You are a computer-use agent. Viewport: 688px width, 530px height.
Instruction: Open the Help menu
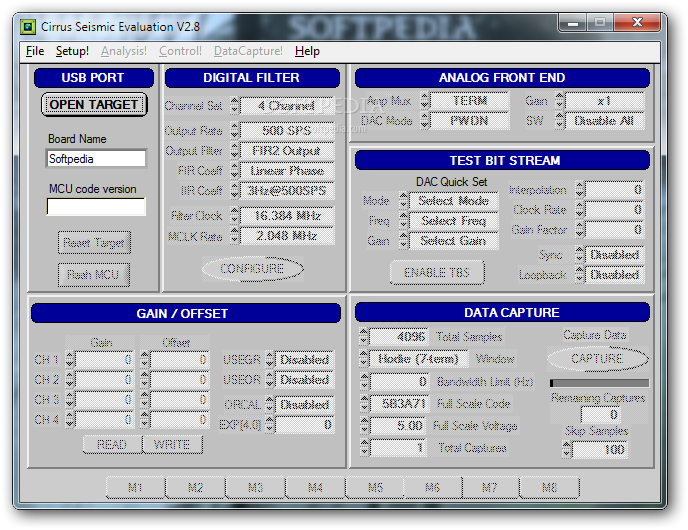click(x=307, y=51)
